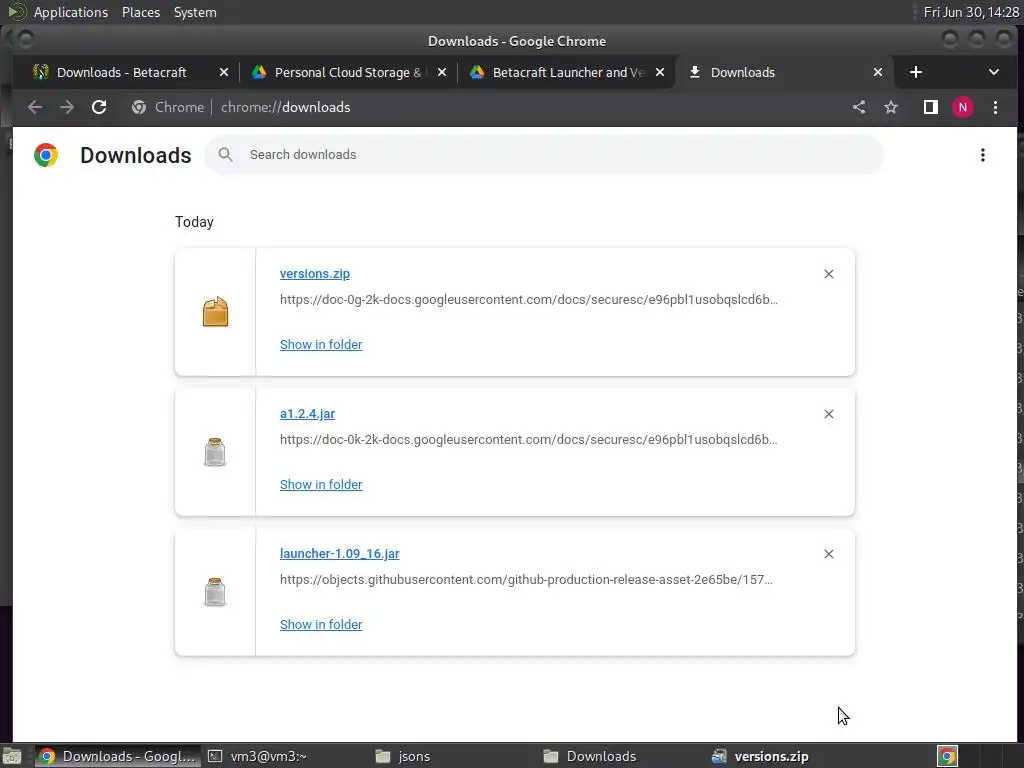
Task: Remove versions.zip from the downloads list
Action: tap(829, 274)
